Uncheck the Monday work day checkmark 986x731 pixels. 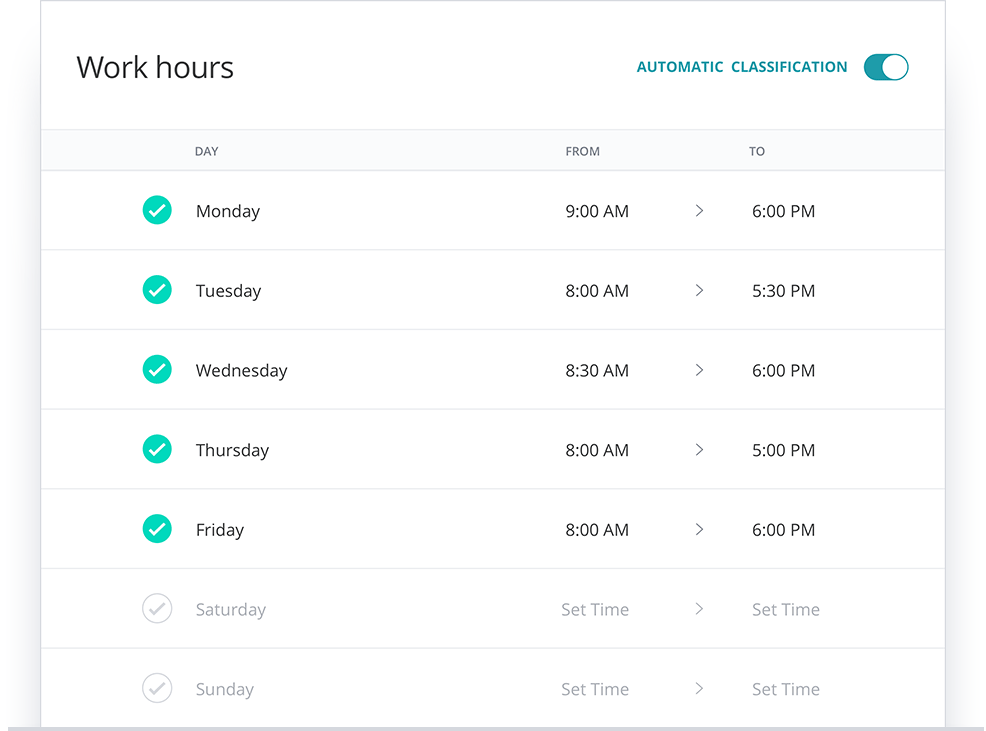(157, 210)
